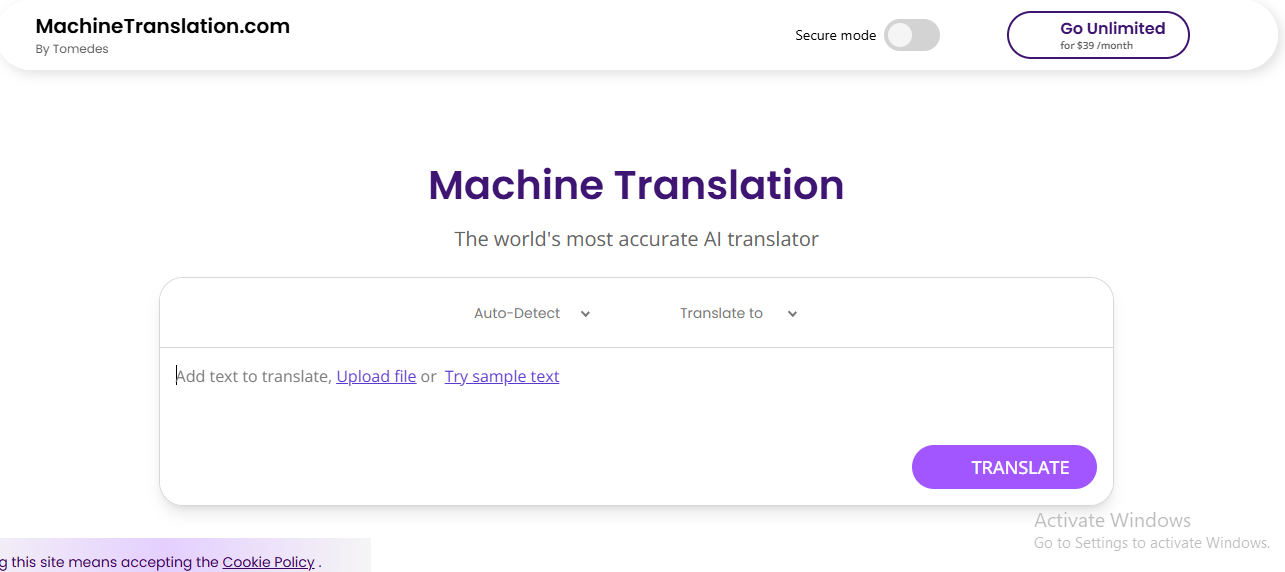Enable the Secure mode switch
The width and height of the screenshot is (1285, 572).
click(x=912, y=35)
